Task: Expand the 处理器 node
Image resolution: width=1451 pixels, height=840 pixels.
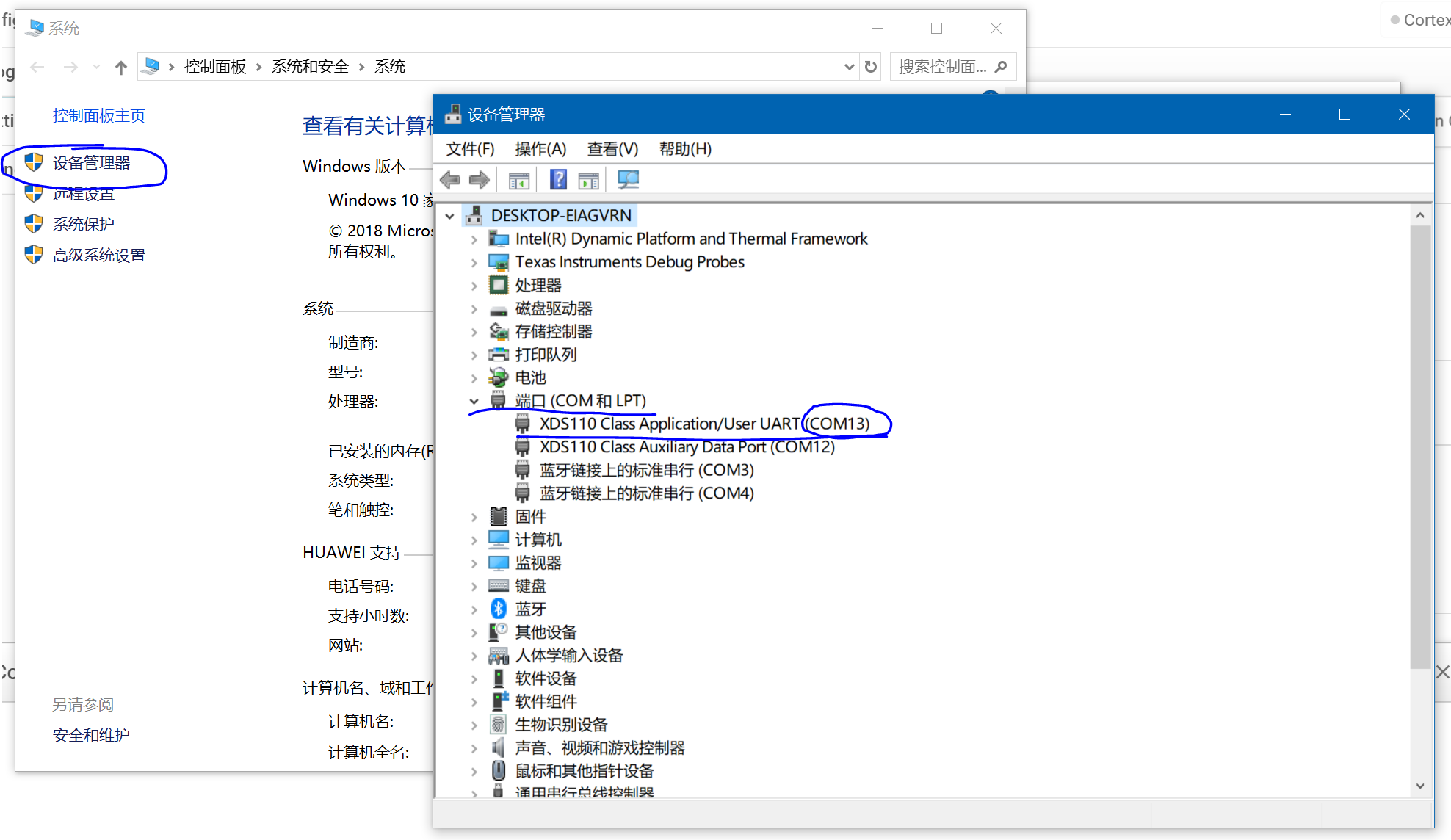Action: tap(474, 286)
